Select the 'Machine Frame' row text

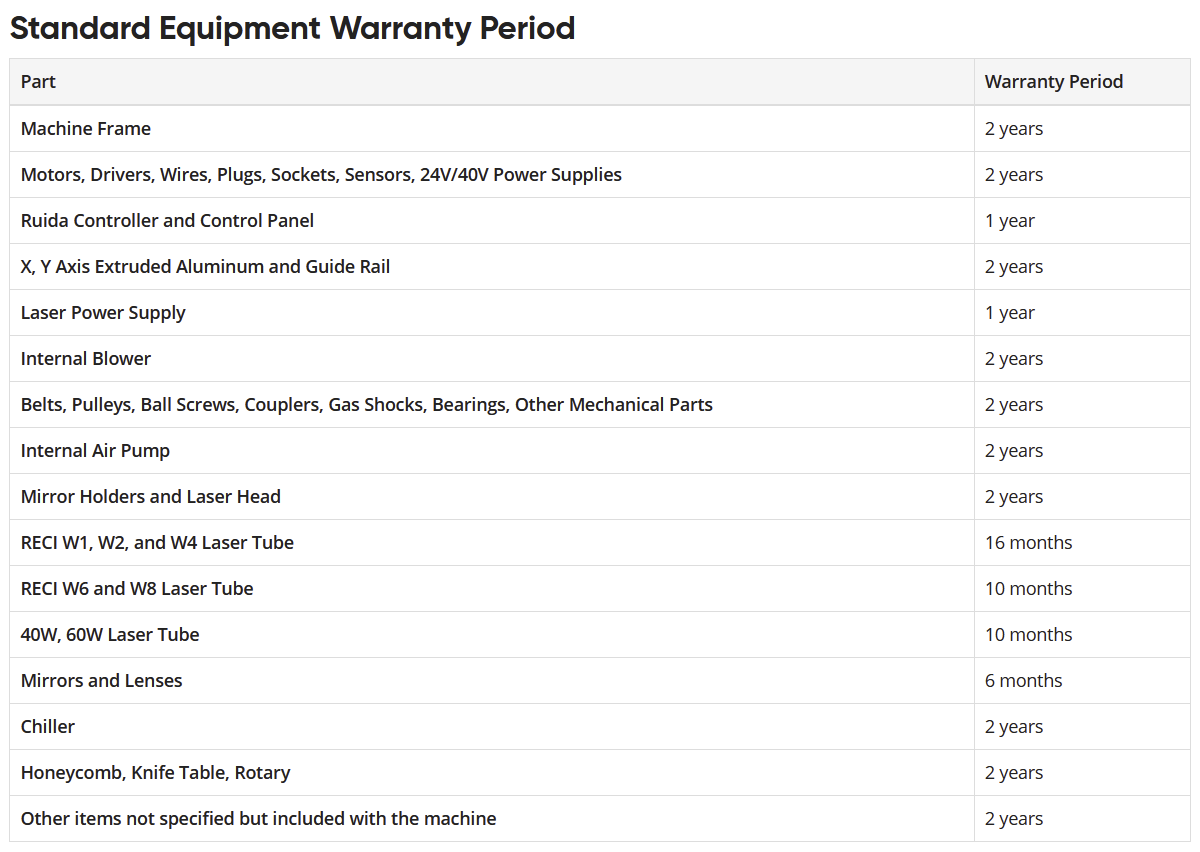(x=86, y=129)
